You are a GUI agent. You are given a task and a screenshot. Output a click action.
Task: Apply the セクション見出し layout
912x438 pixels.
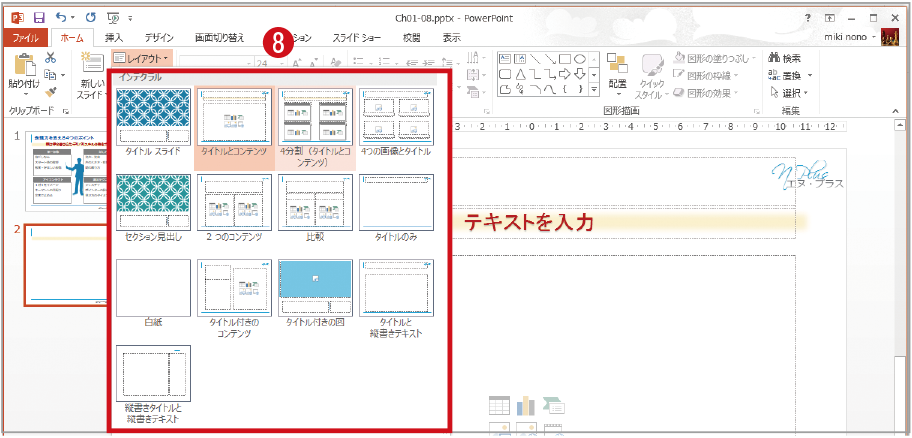click(154, 208)
